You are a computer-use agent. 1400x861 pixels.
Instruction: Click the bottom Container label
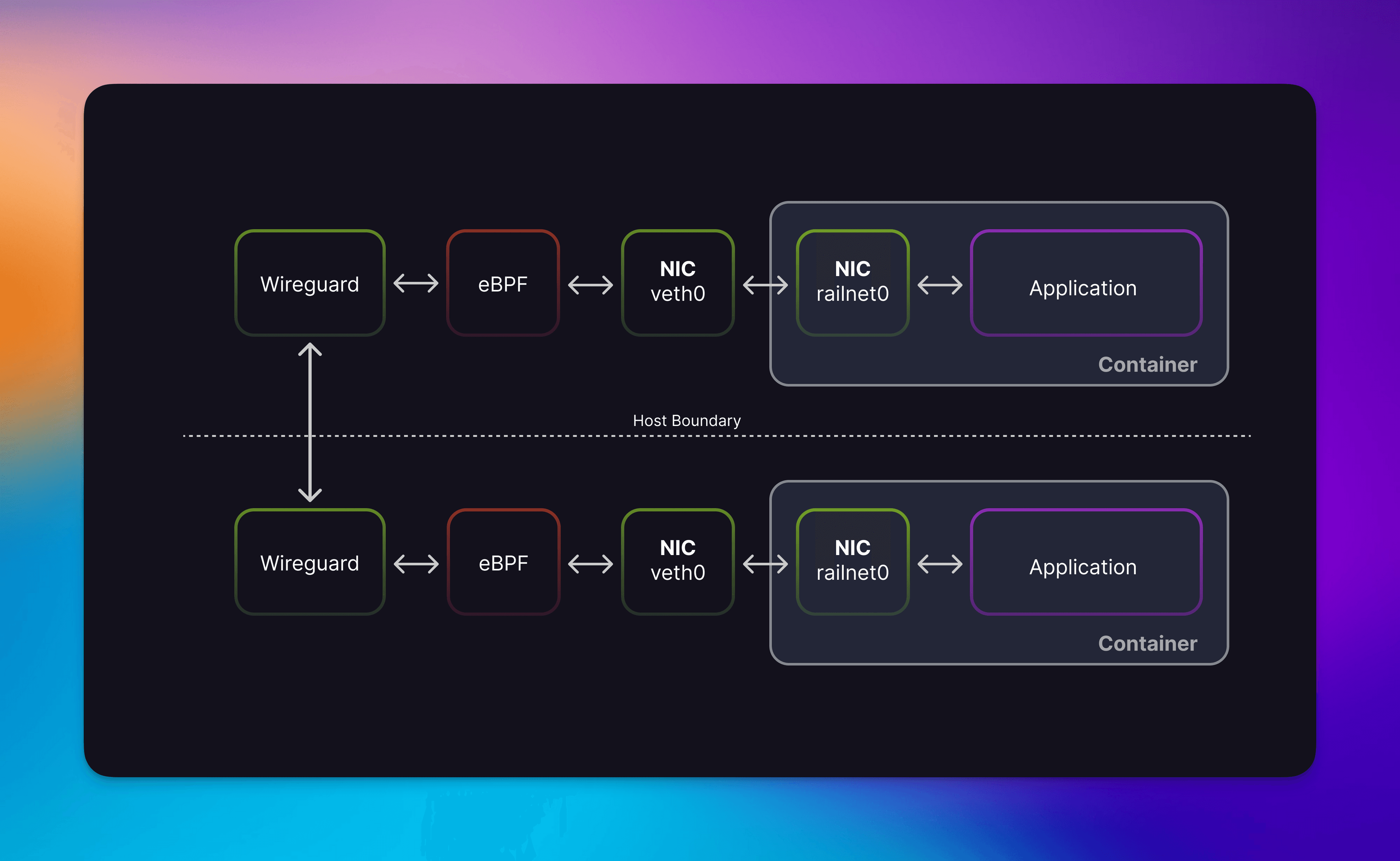[1147, 644]
